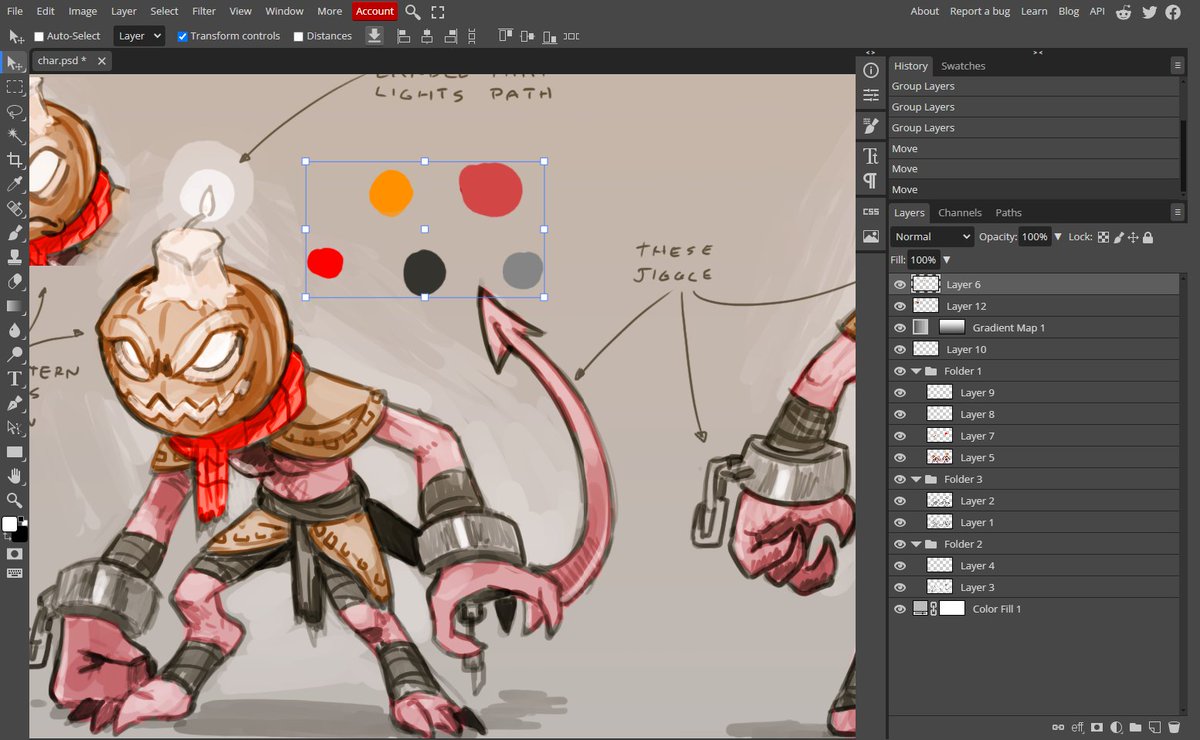Open the Layer auto-select dropdown
1200x740 pixels.
pyautogui.click(x=139, y=36)
